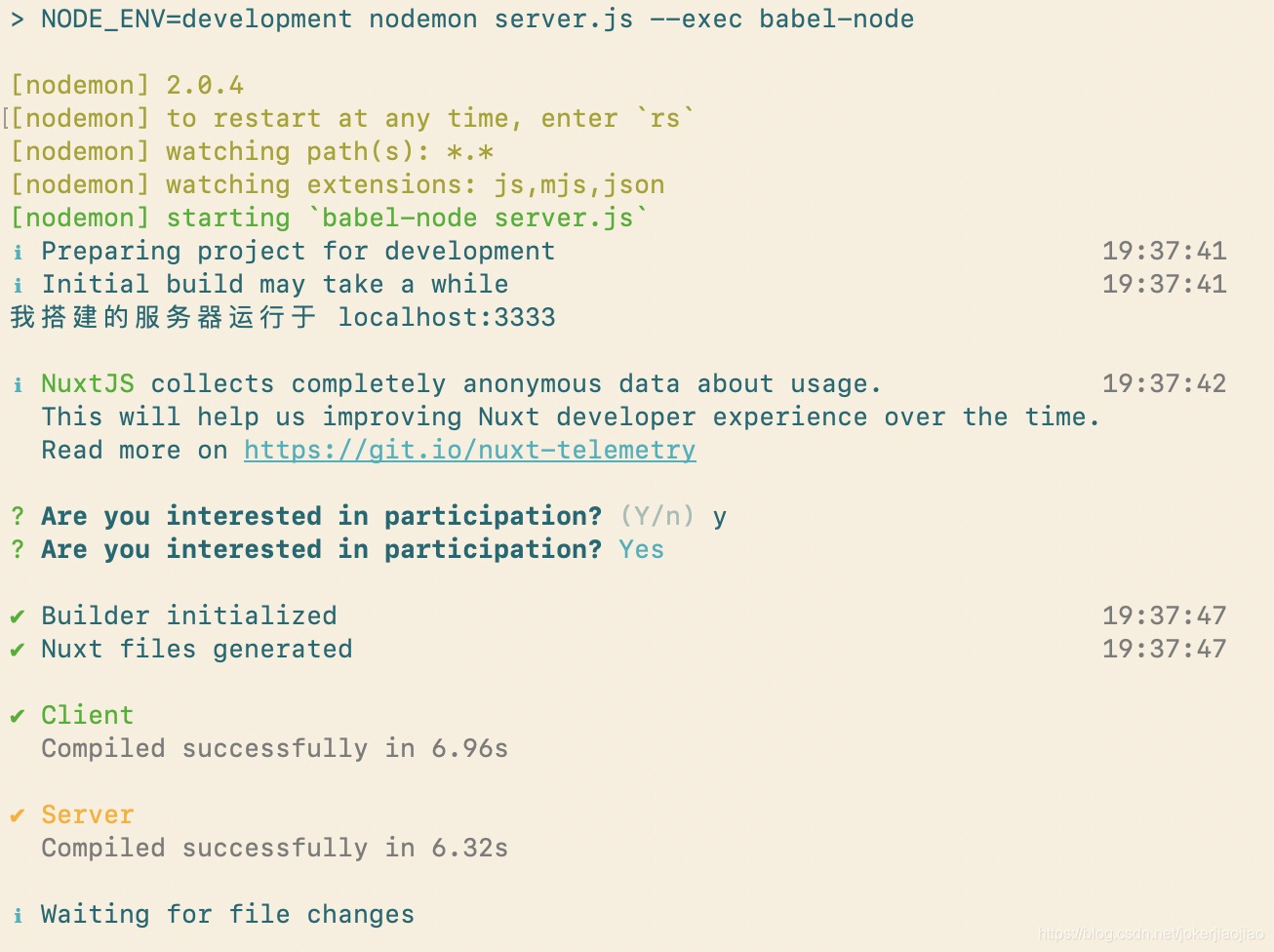The image size is (1274, 952).
Task: Click the orange Server heading
Action: tap(88, 814)
